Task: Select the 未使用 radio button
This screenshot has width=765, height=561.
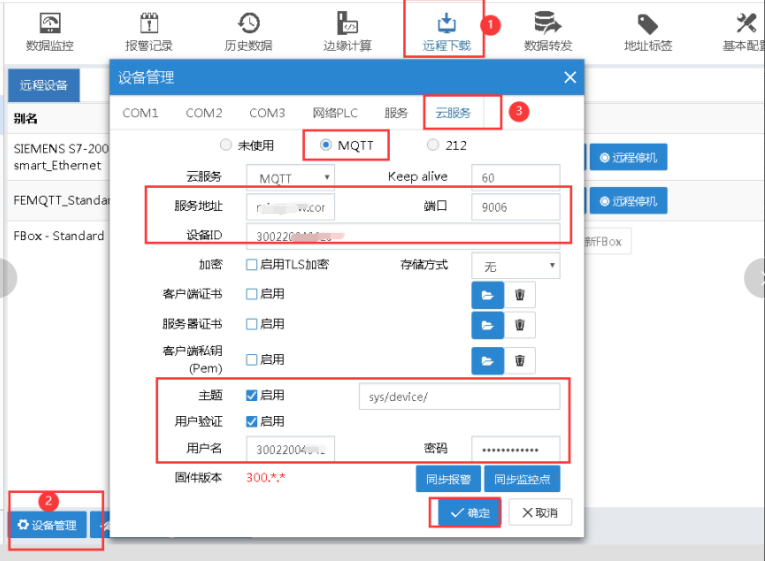Action: tap(225, 145)
